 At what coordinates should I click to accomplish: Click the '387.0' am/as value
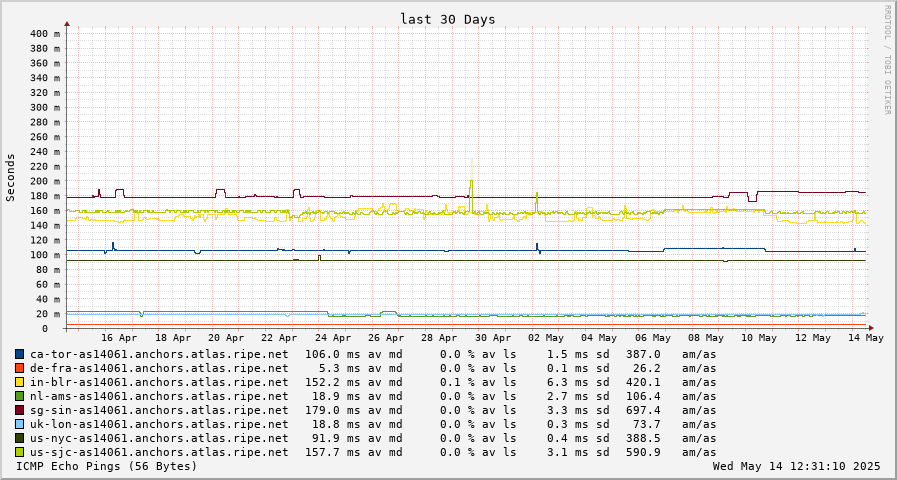[x=643, y=355]
